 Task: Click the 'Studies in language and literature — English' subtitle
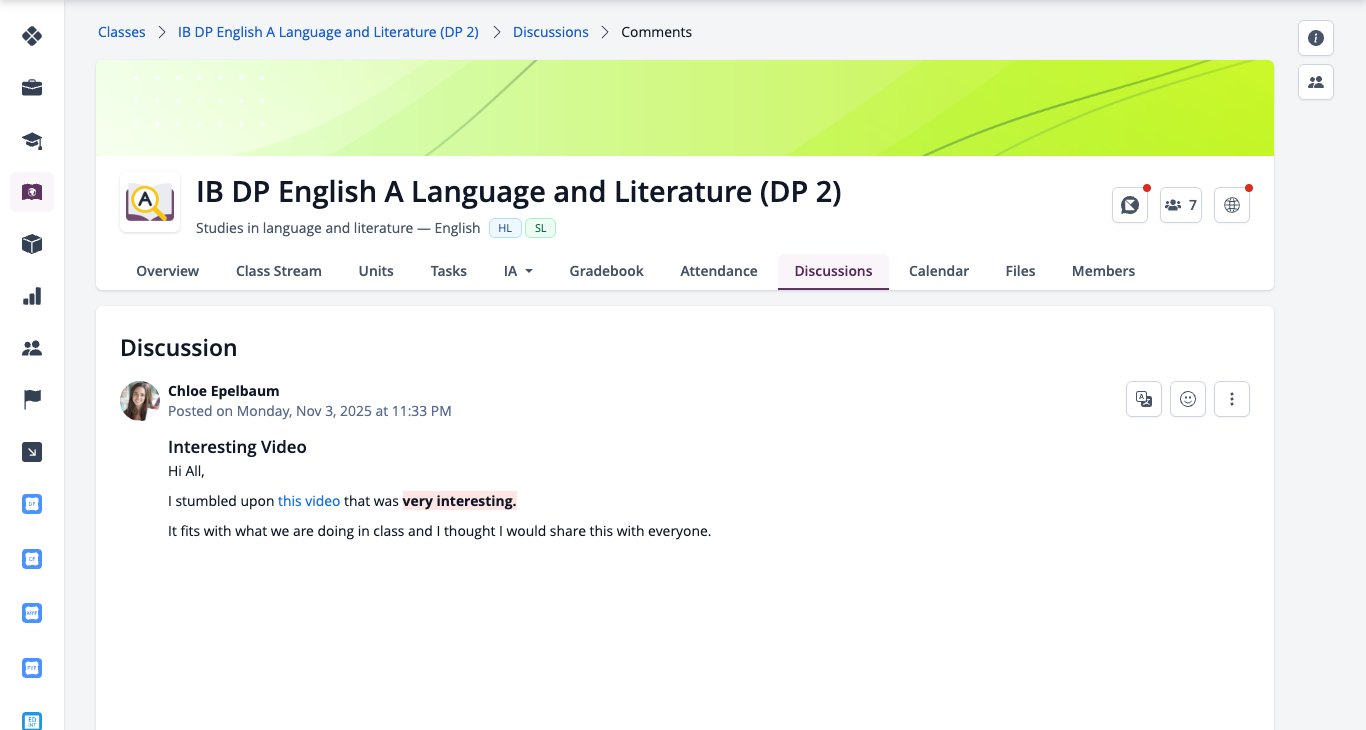pos(338,228)
